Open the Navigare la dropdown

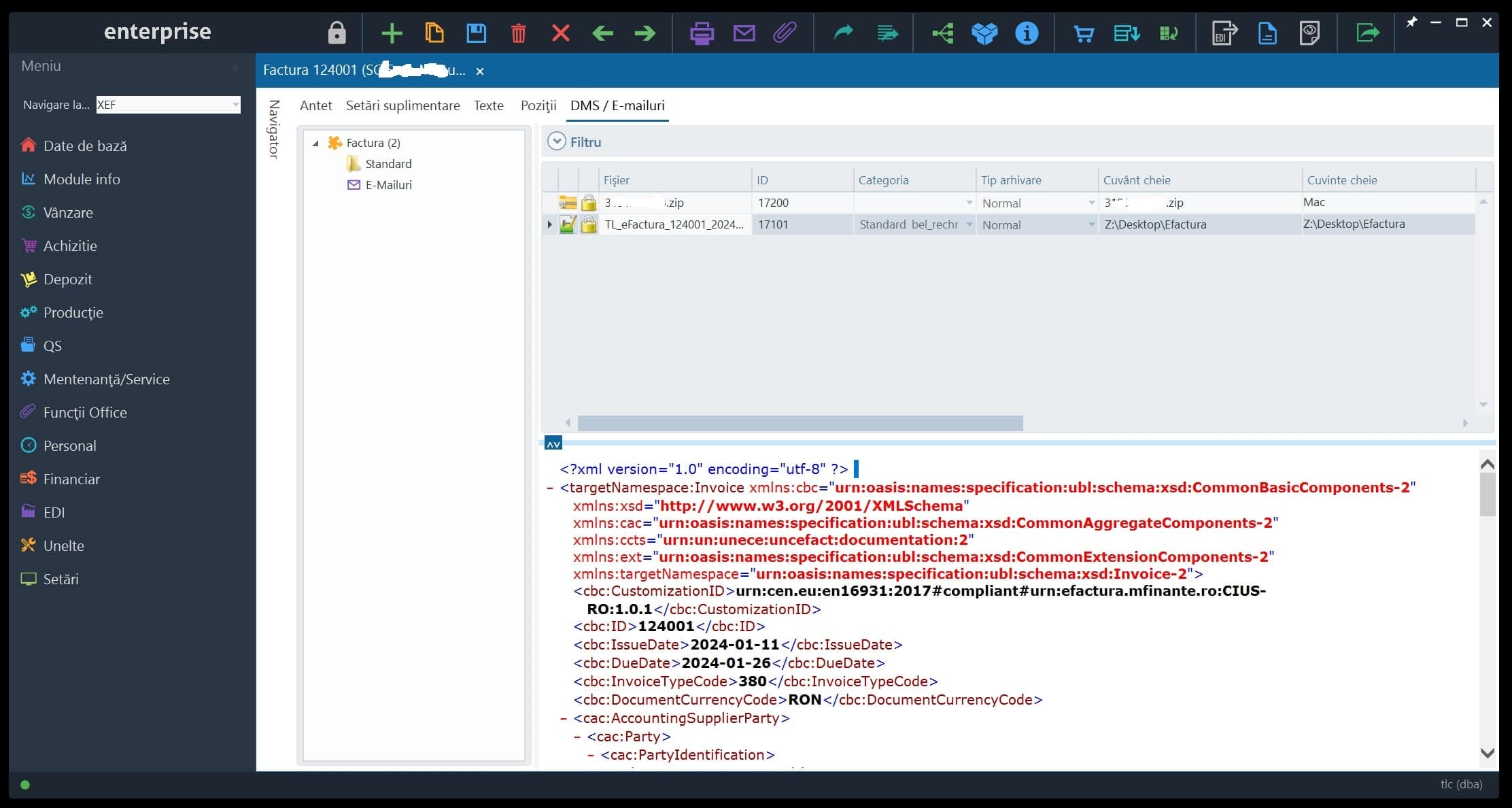pos(236,105)
